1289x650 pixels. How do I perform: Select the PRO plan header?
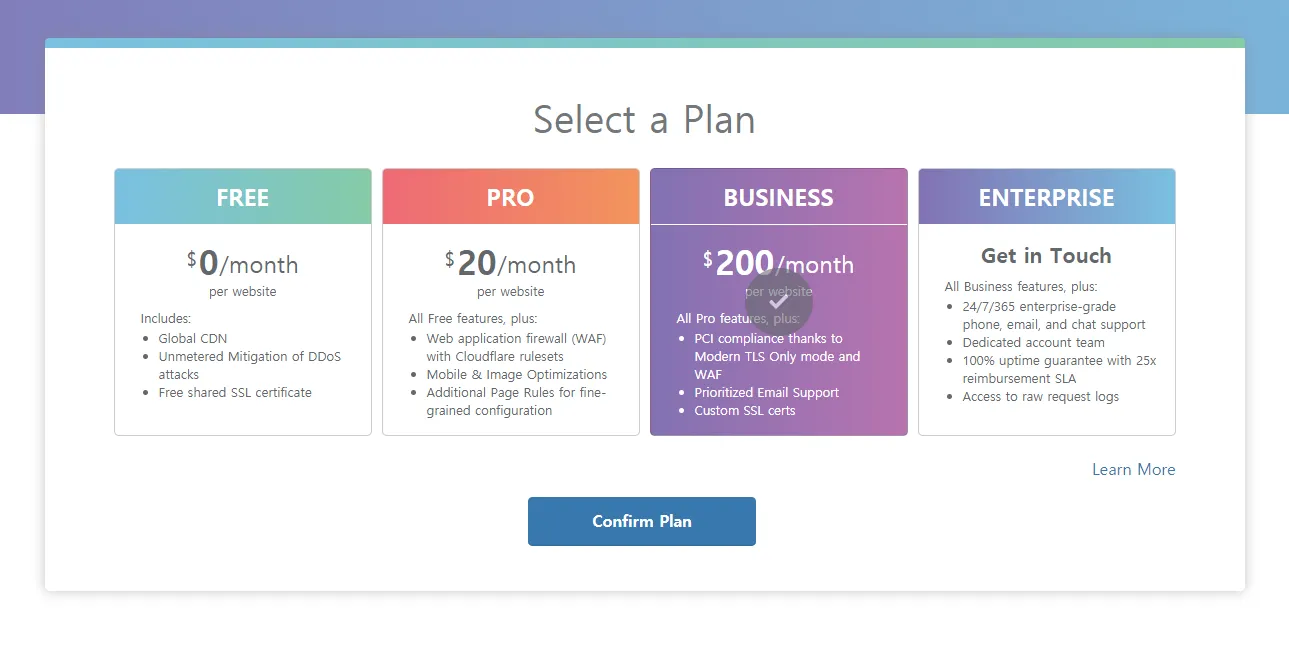[x=511, y=197]
